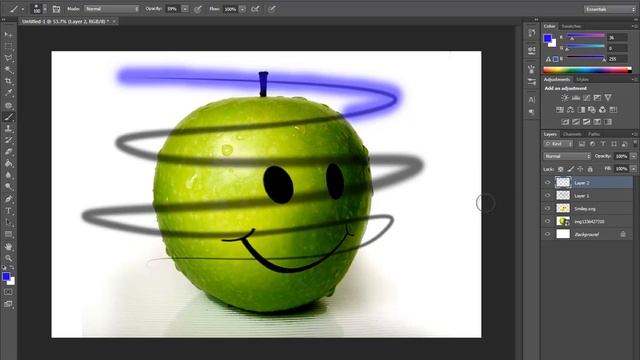Select the Blur tool
This screenshot has height=360, width=640.
pyautogui.click(x=8, y=175)
